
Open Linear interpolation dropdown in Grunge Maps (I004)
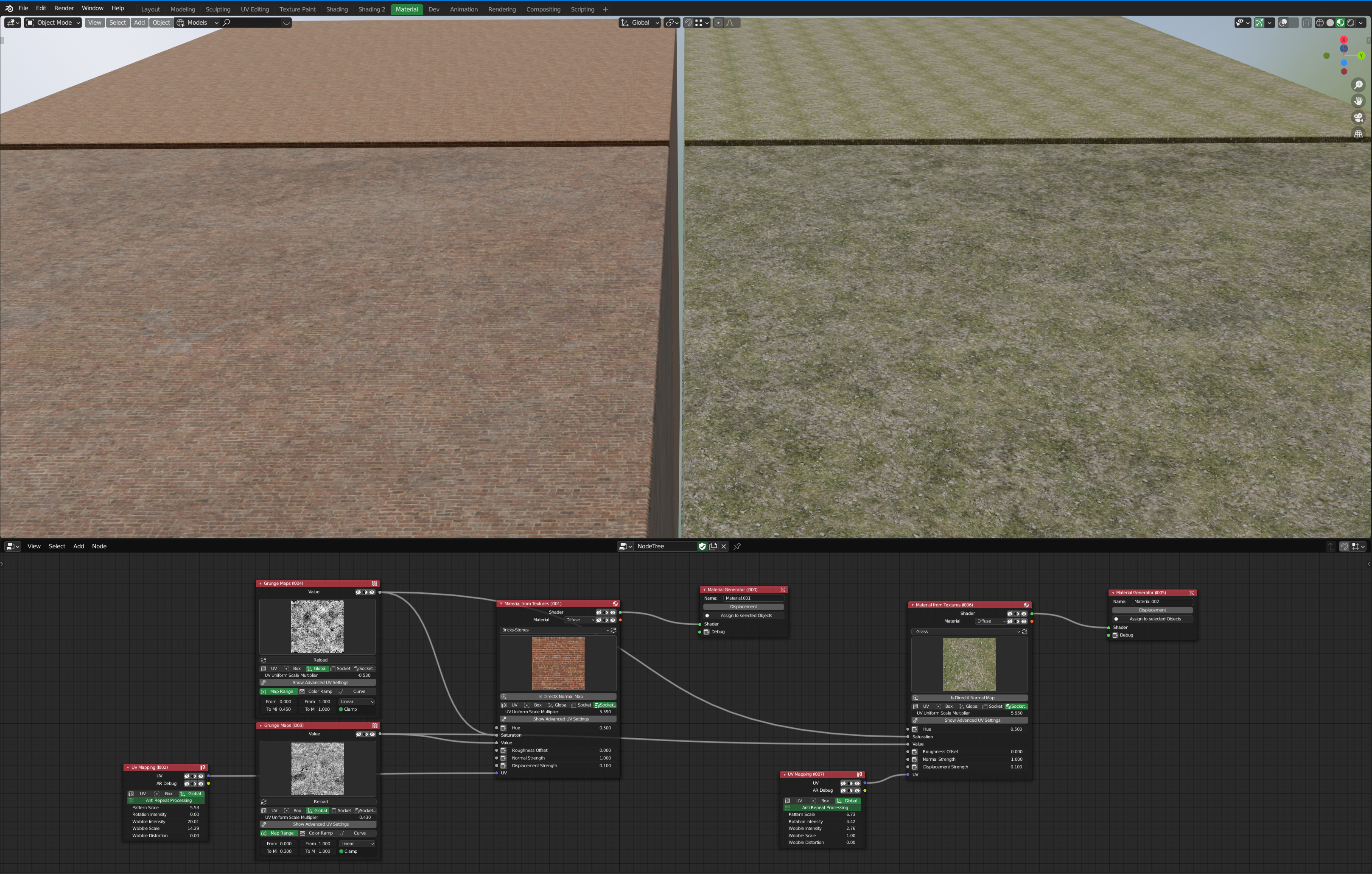point(356,701)
